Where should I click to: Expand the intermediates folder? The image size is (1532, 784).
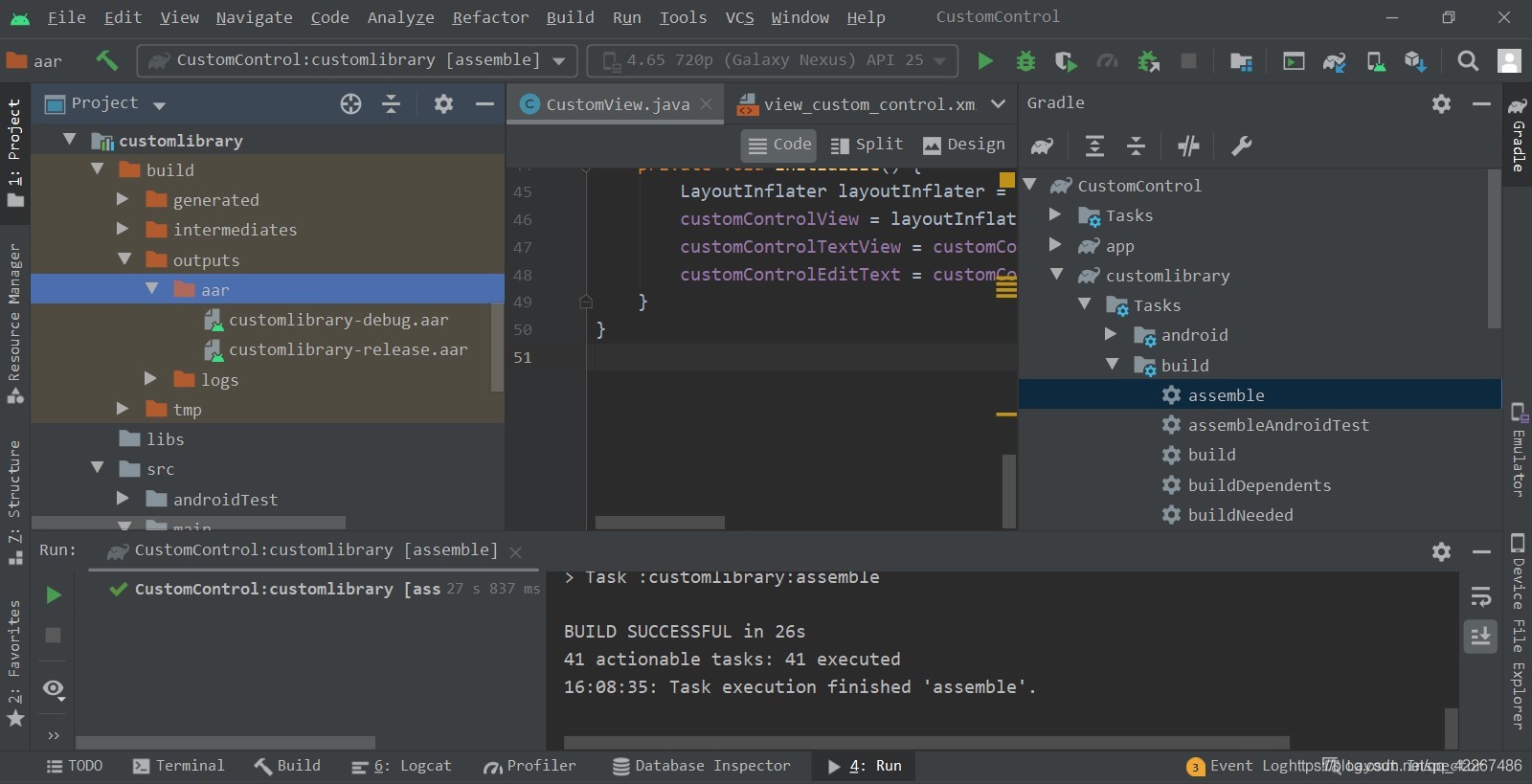pos(123,229)
